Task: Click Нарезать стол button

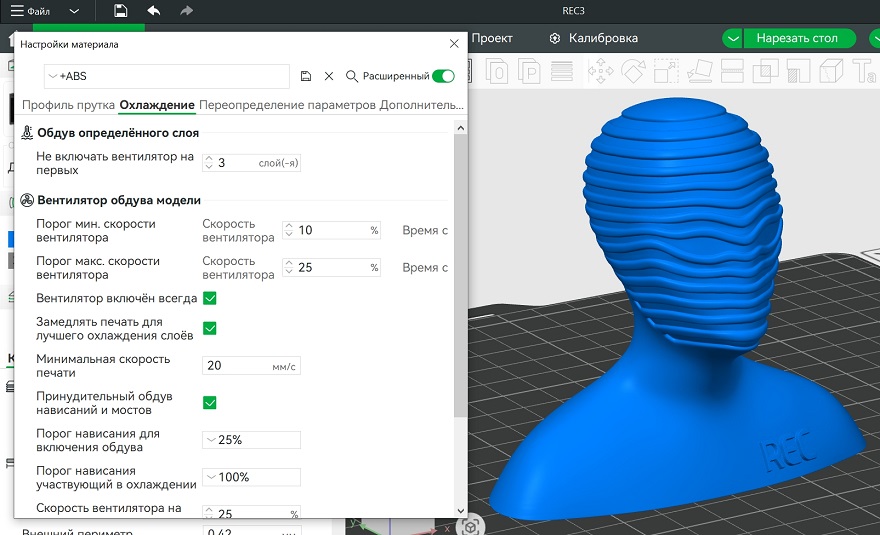Action: (796, 38)
